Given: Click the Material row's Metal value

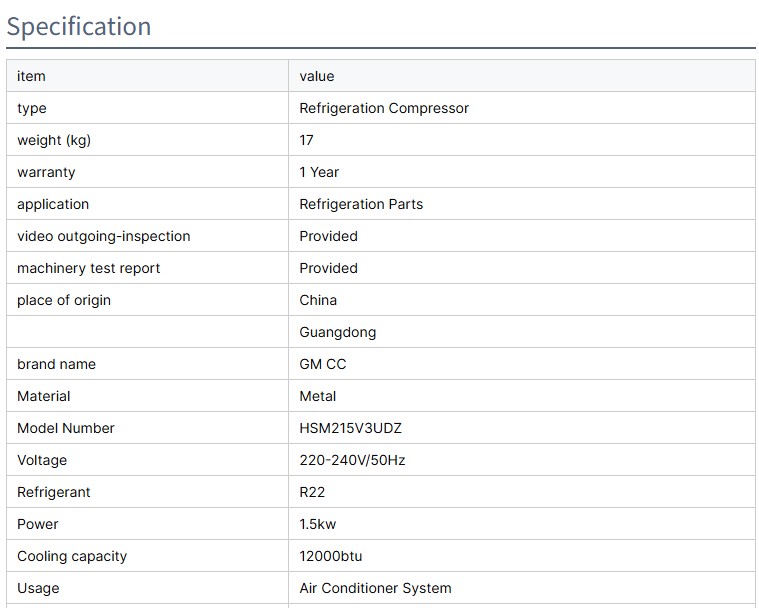Looking at the screenshot, I should [x=318, y=396].
